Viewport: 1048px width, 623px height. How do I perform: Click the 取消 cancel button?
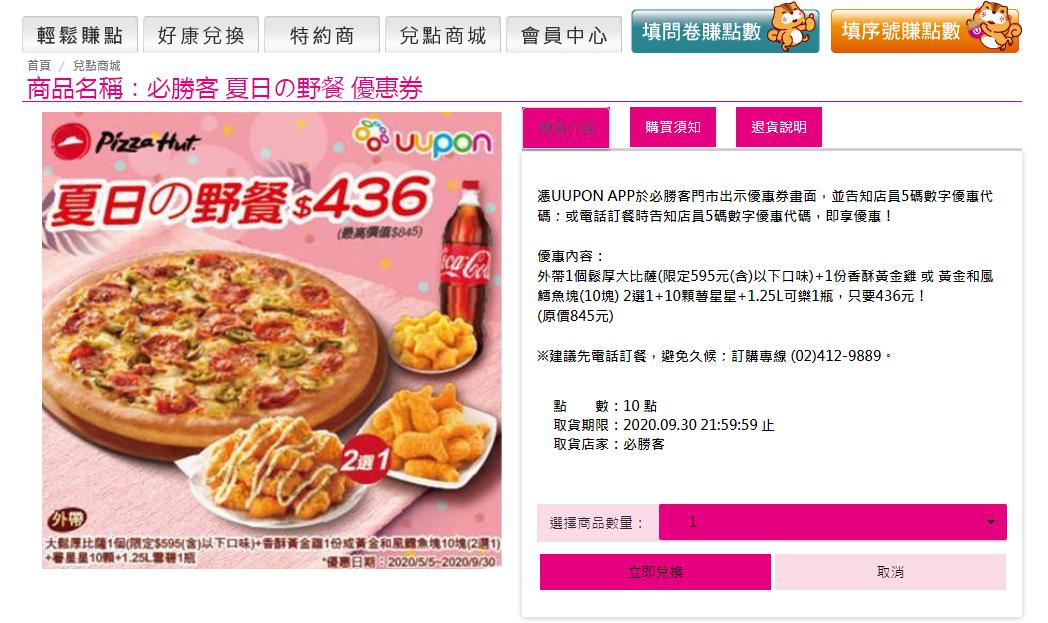890,572
